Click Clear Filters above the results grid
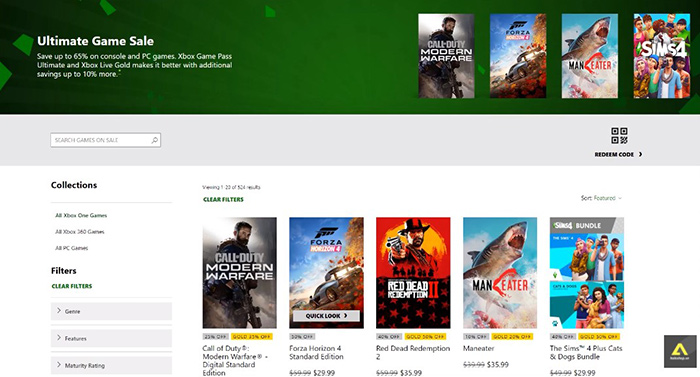The width and height of the screenshot is (700, 377). [223, 200]
